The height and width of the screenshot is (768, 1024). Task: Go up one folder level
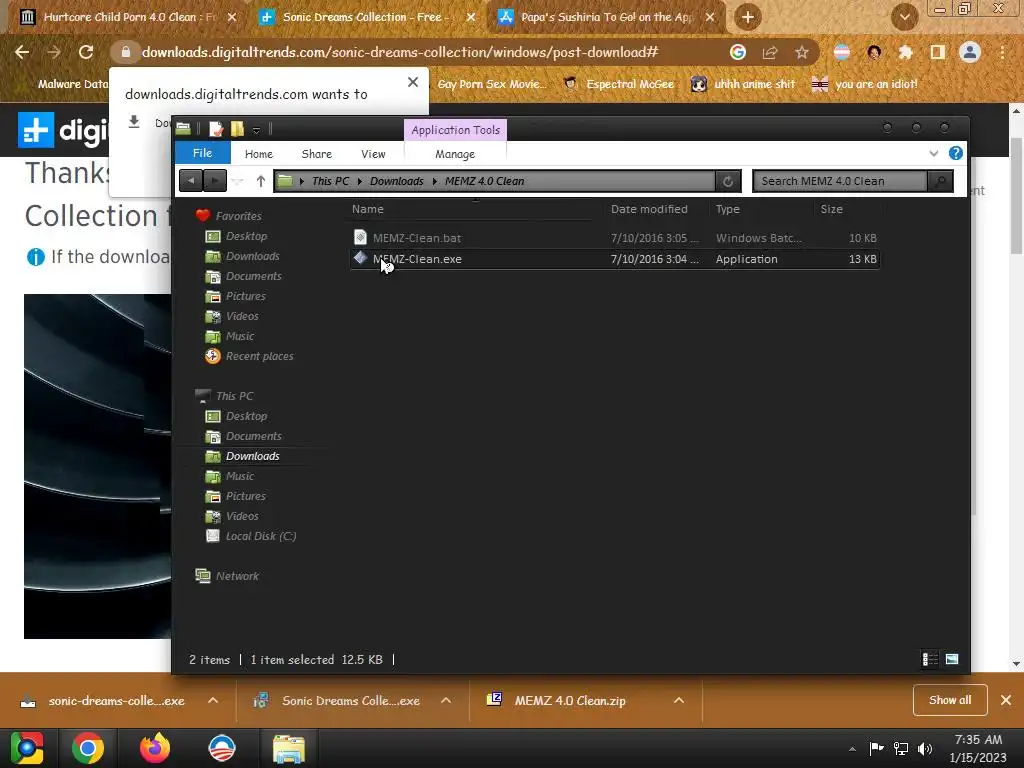(x=261, y=181)
